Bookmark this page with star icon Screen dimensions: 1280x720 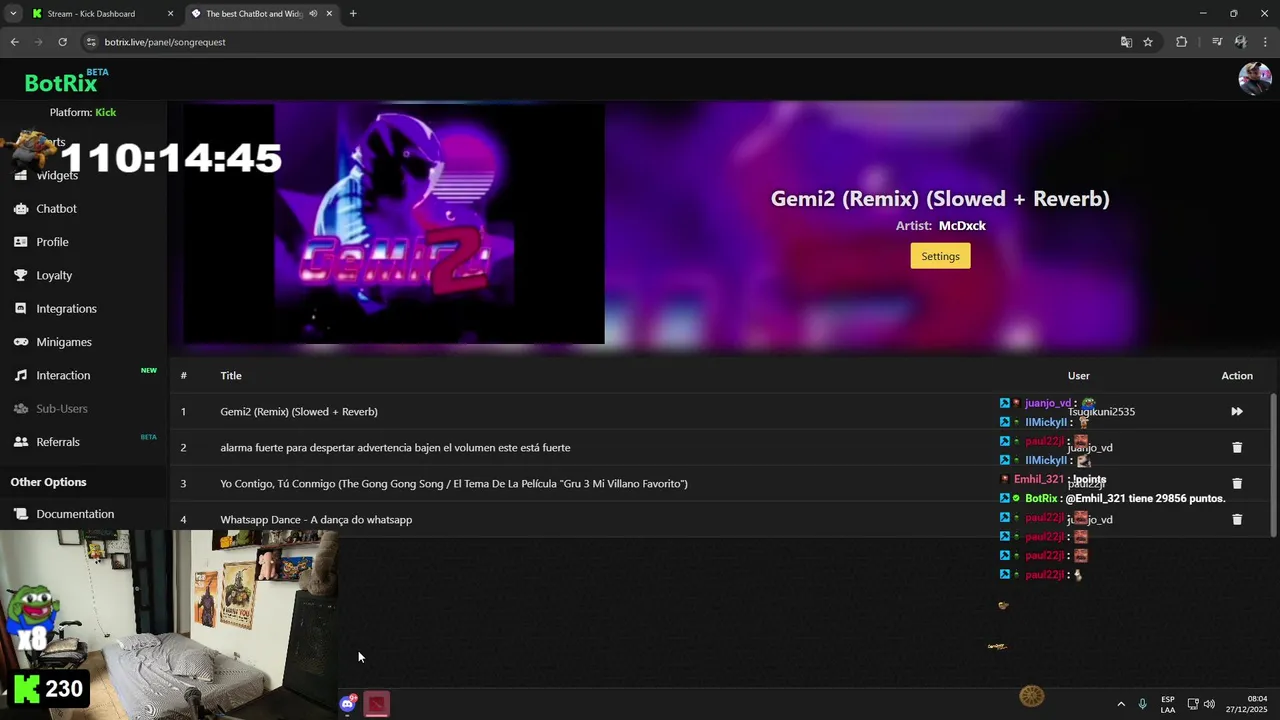[1148, 42]
